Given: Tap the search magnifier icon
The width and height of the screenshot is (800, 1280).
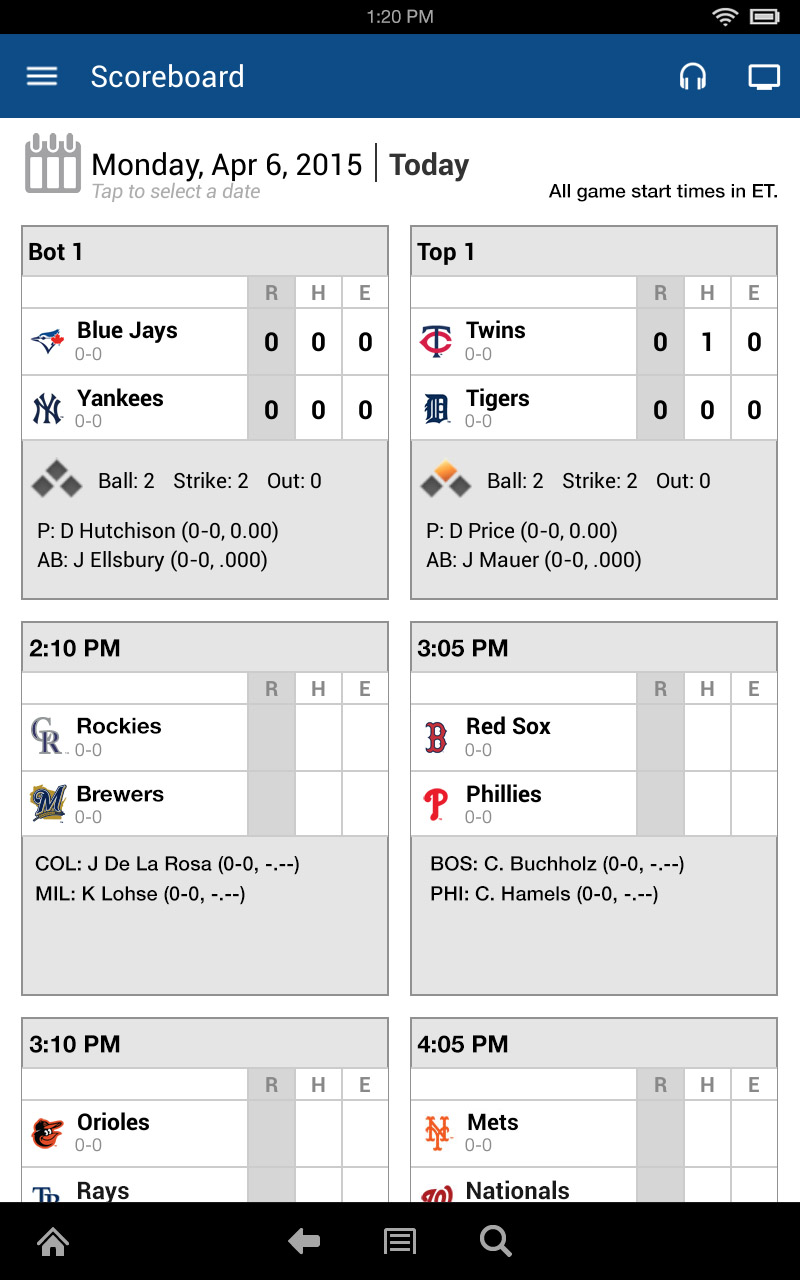Looking at the screenshot, I should [x=495, y=1241].
